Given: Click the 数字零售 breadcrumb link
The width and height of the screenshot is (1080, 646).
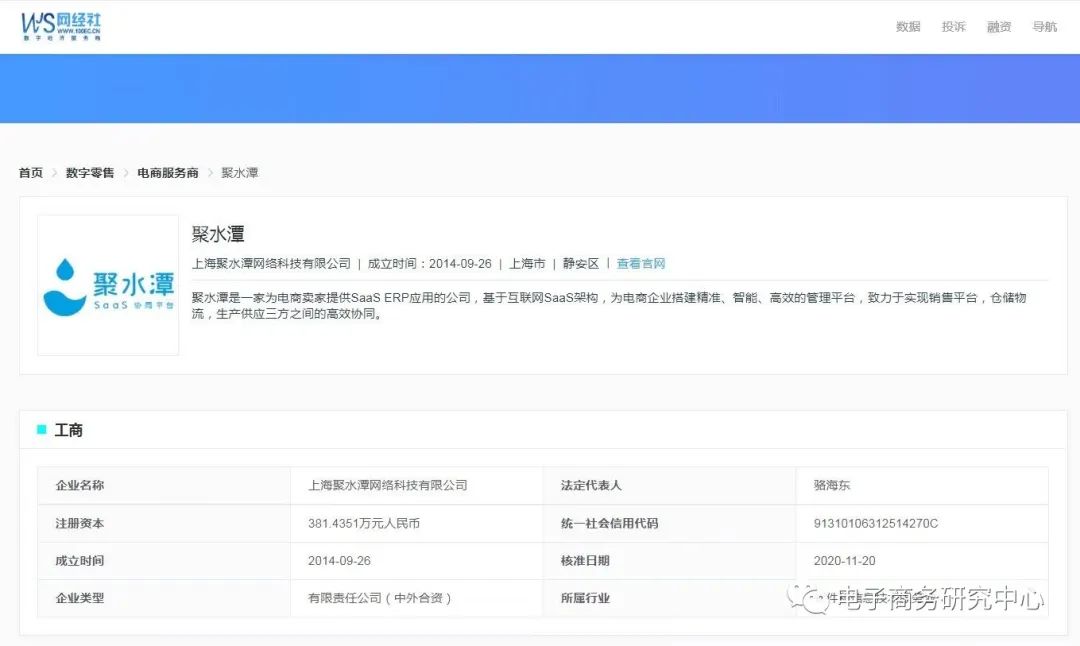Looking at the screenshot, I should click(90, 173).
